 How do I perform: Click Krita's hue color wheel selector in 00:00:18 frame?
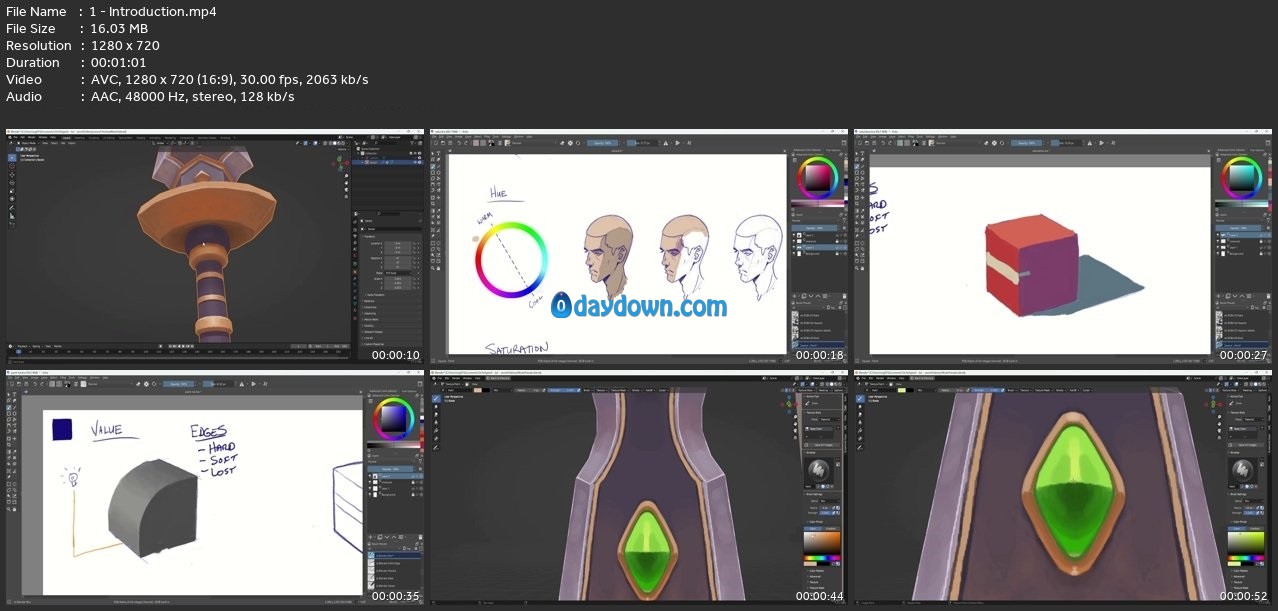pyautogui.click(x=817, y=178)
